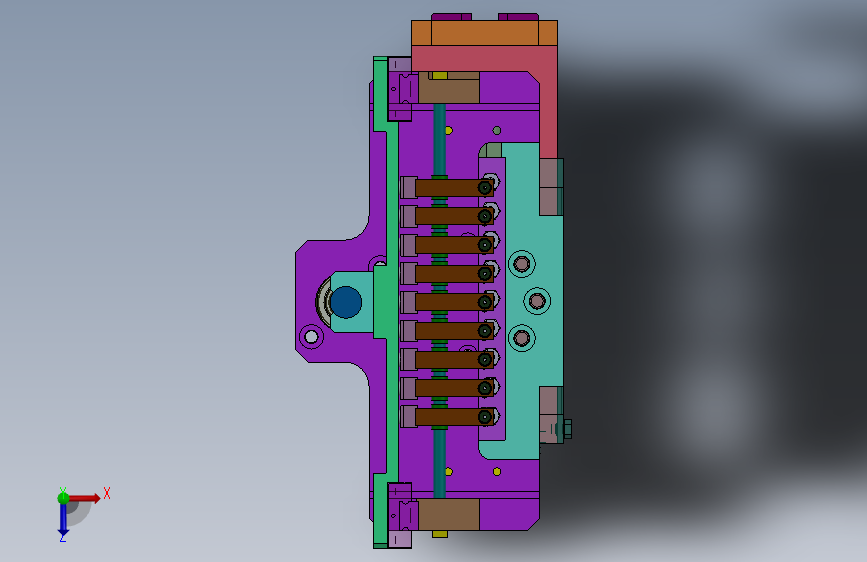867x562 pixels.
Task: Select the hex nut on the right side
Action: click(567, 429)
